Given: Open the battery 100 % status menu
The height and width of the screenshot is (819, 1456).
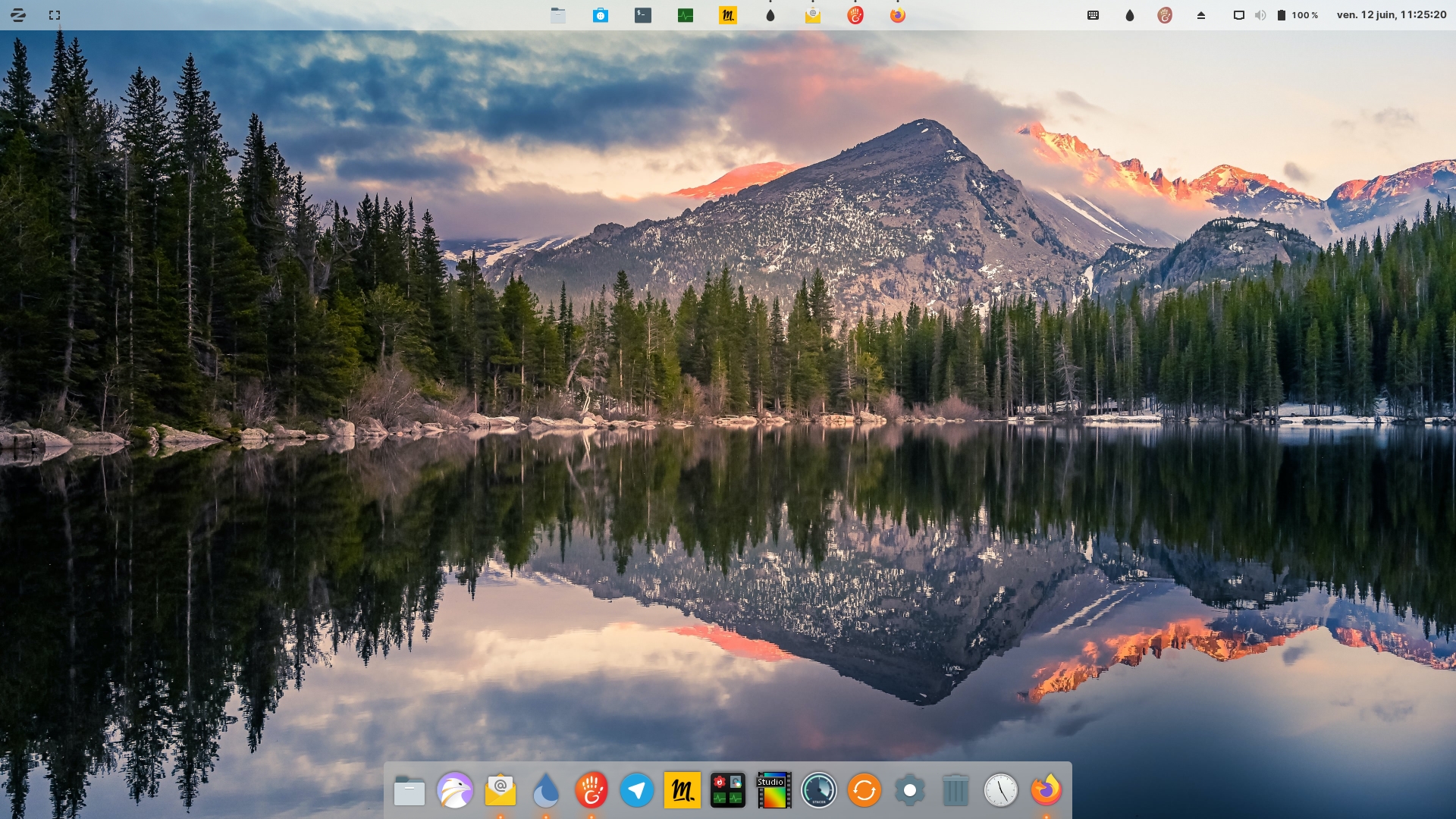Looking at the screenshot, I should [1298, 15].
